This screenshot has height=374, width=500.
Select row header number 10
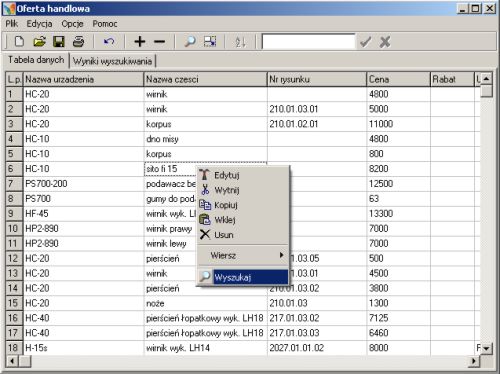point(14,229)
